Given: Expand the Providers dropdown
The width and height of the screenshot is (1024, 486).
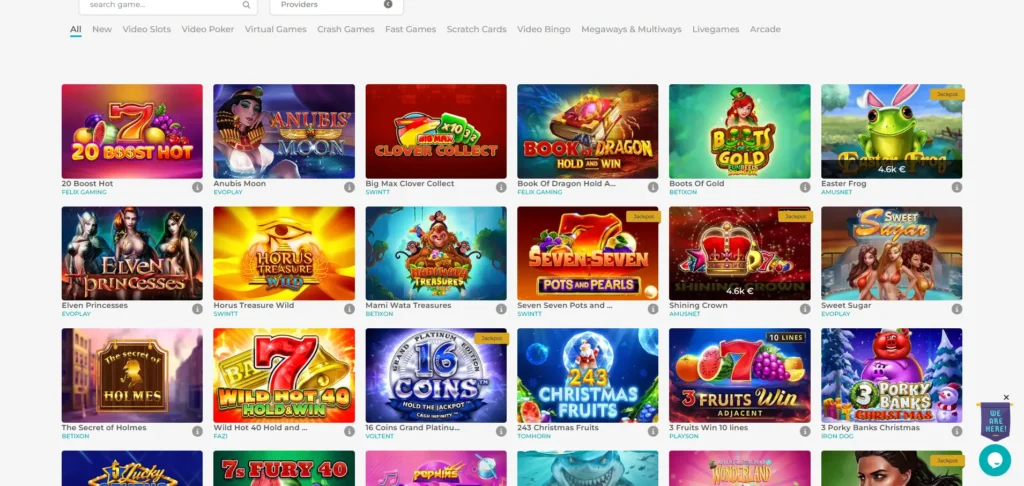Looking at the screenshot, I should coord(336,5).
